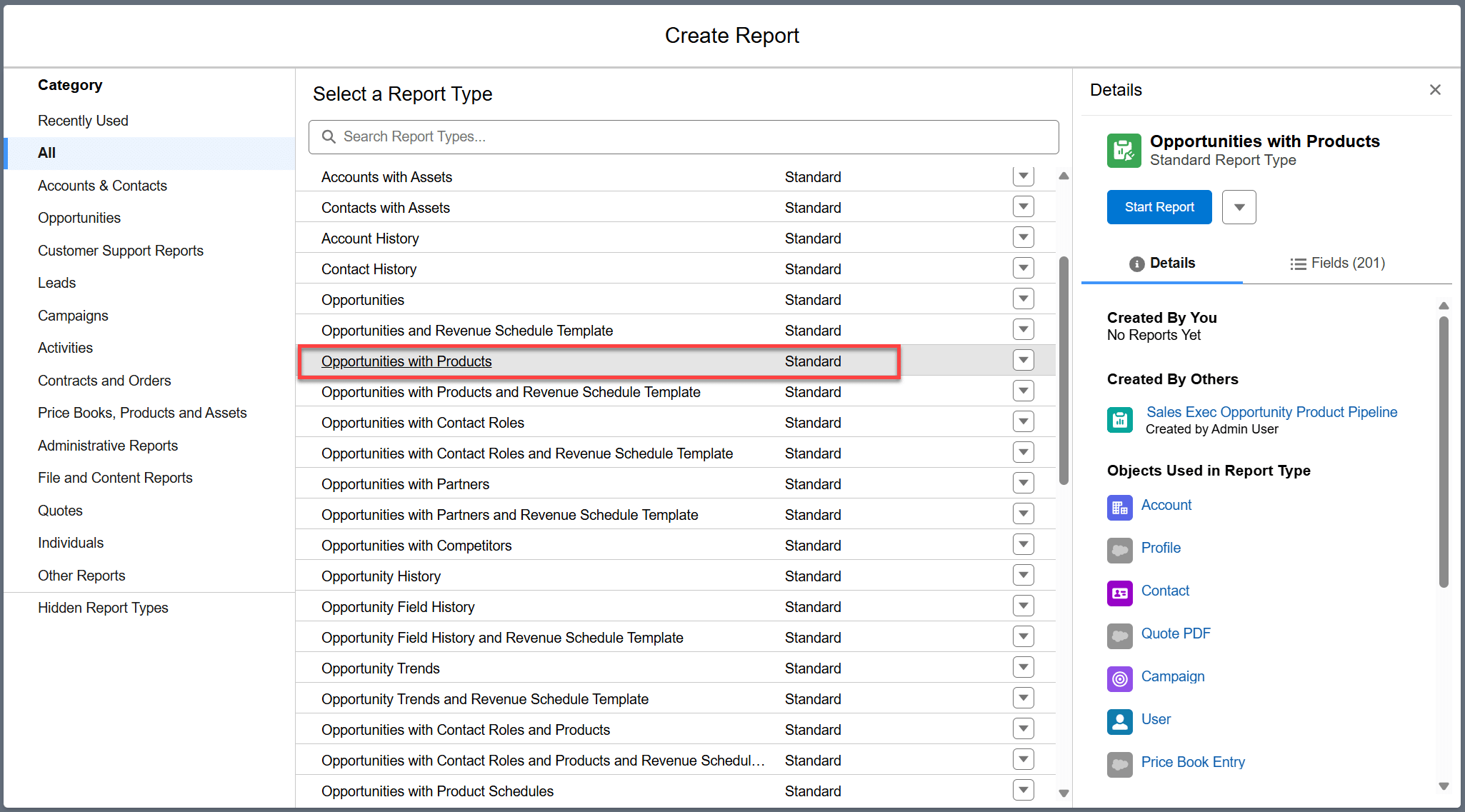This screenshot has height=812, width=1465.
Task: Click the Start Report button
Action: tap(1159, 207)
